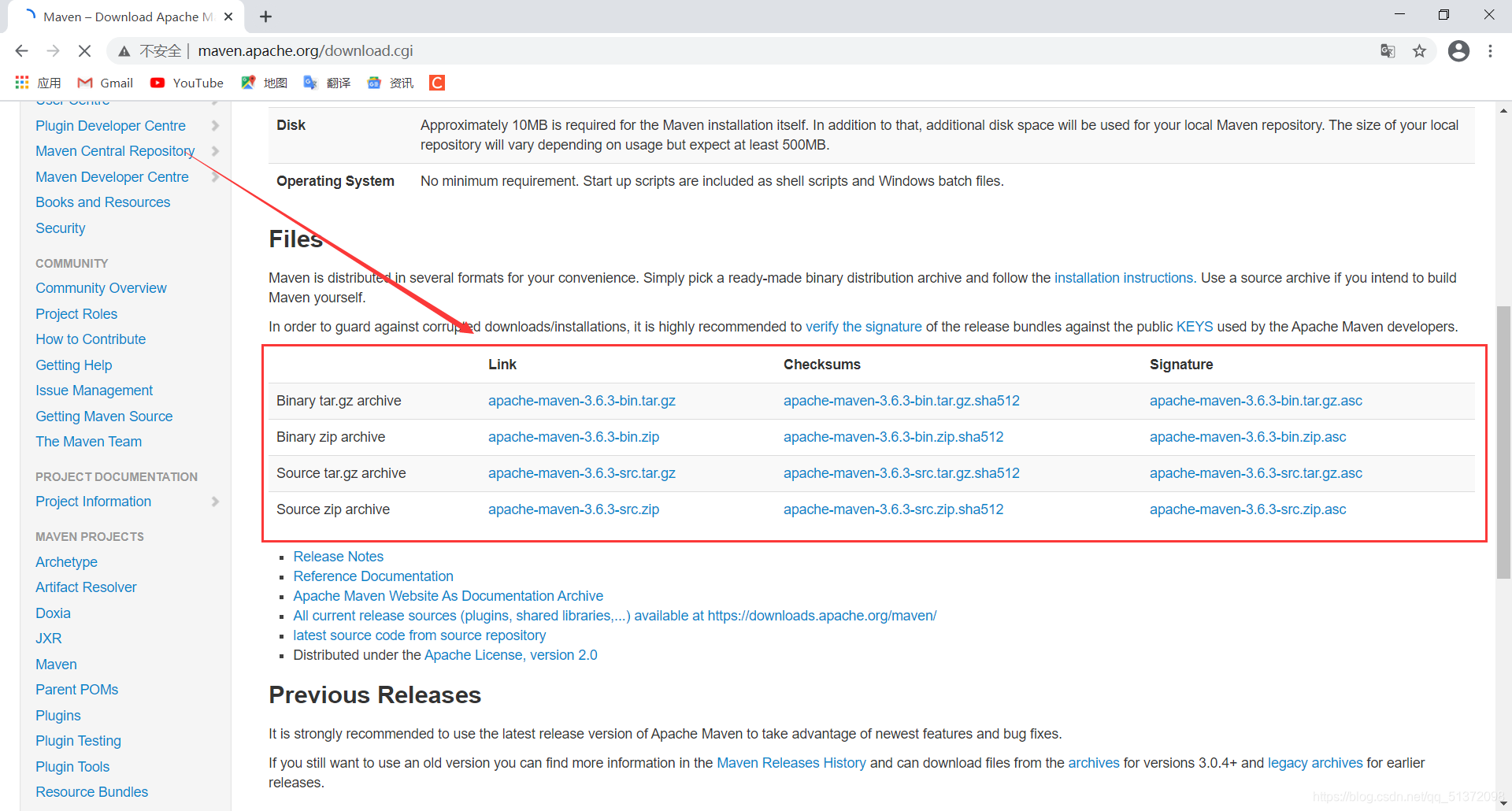This screenshot has height=811, width=1512.
Task: Open the Maven Releases History link
Action: [791, 763]
